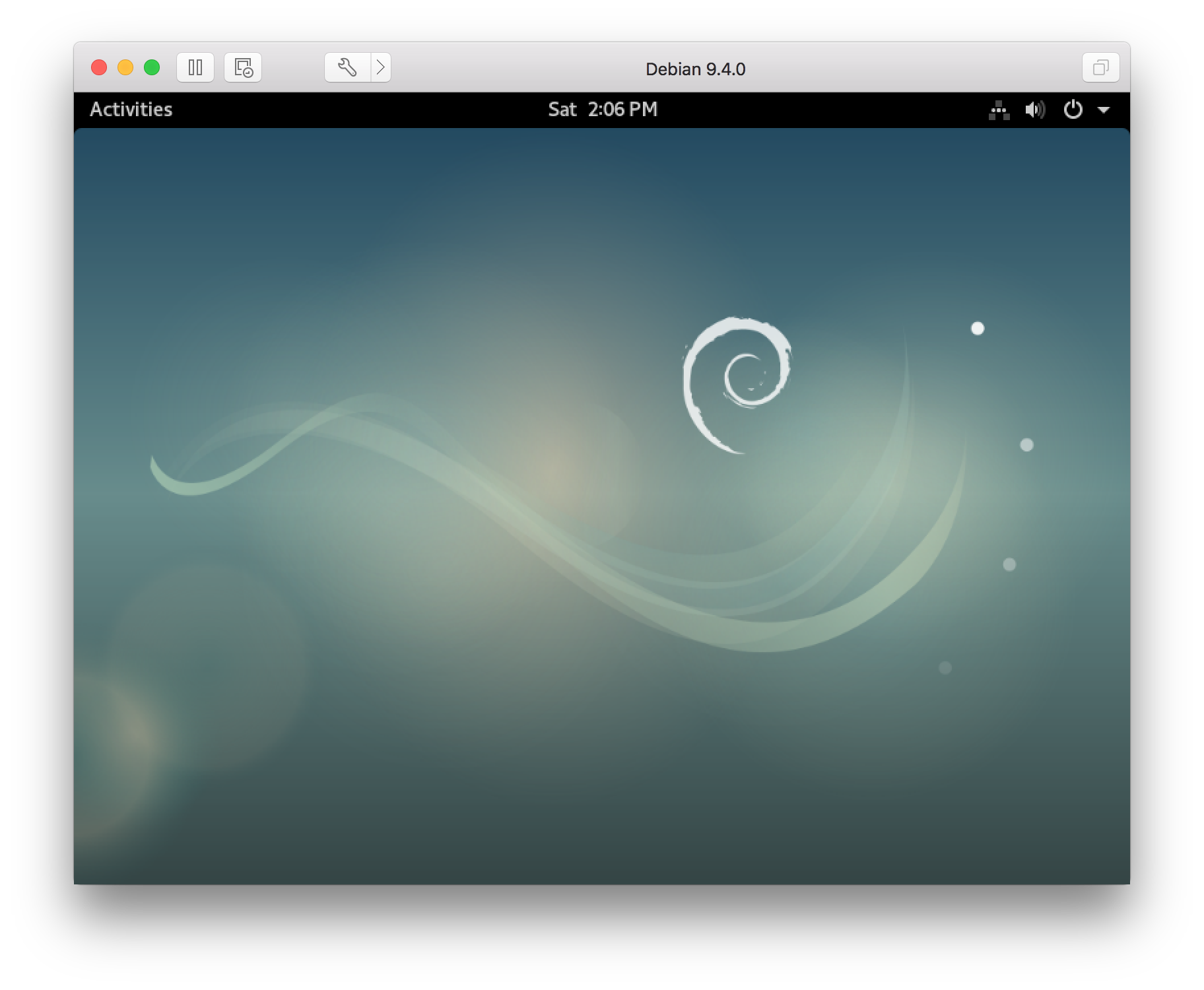Click the Debian 9.4.0 window title

pos(695,69)
